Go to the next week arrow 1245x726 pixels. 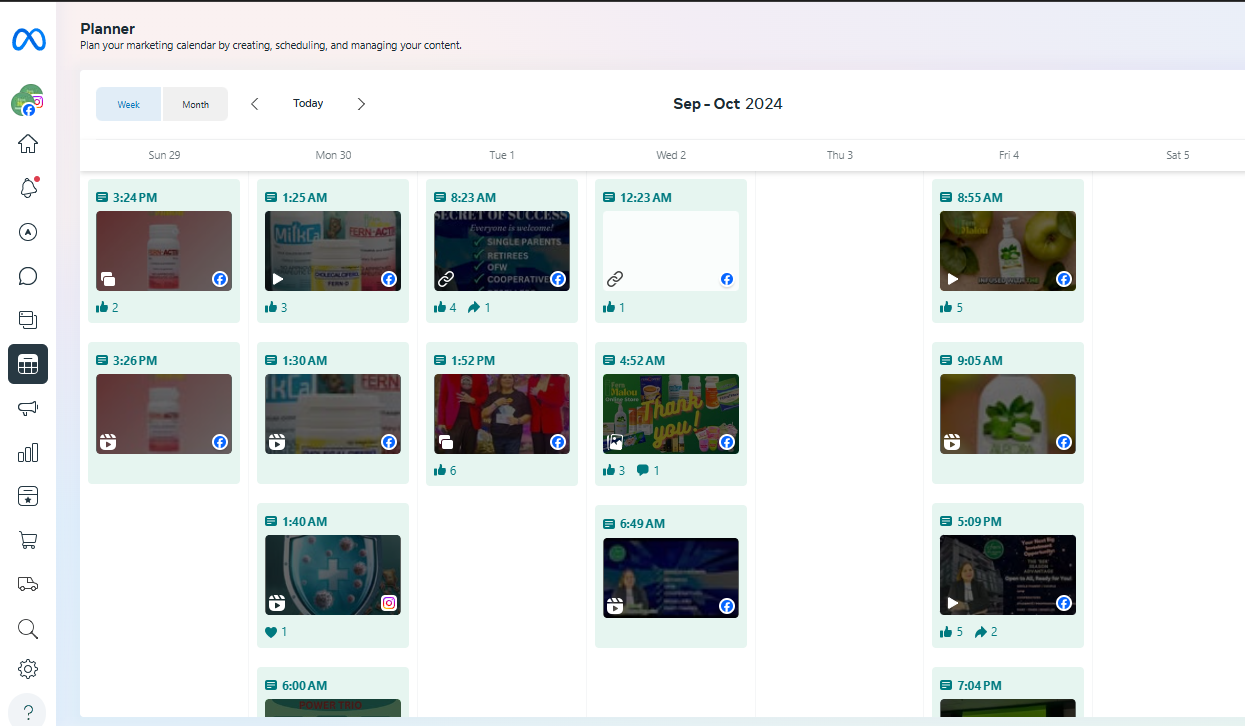point(361,104)
